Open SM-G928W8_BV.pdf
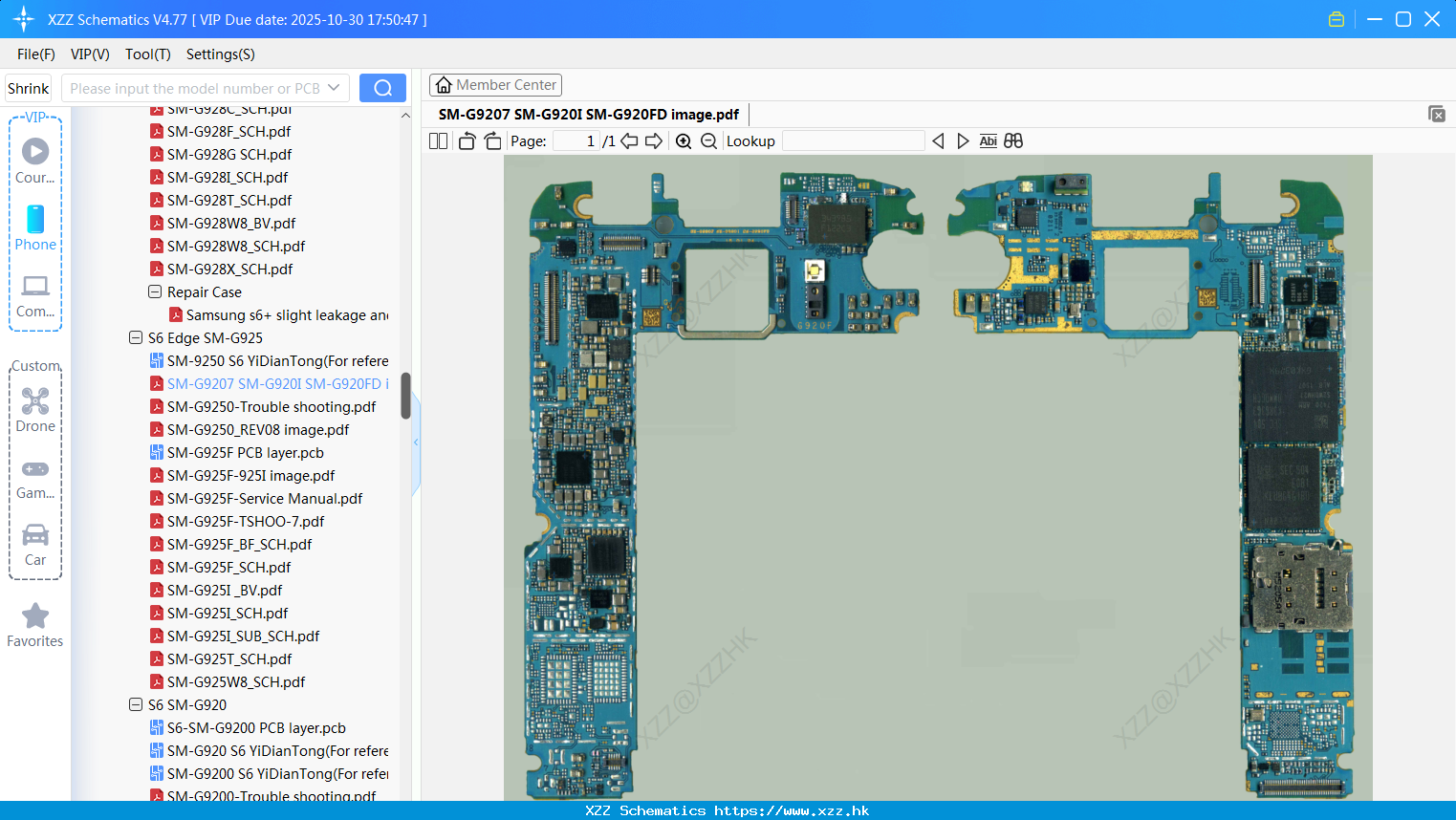Image resolution: width=1456 pixels, height=820 pixels. click(231, 223)
